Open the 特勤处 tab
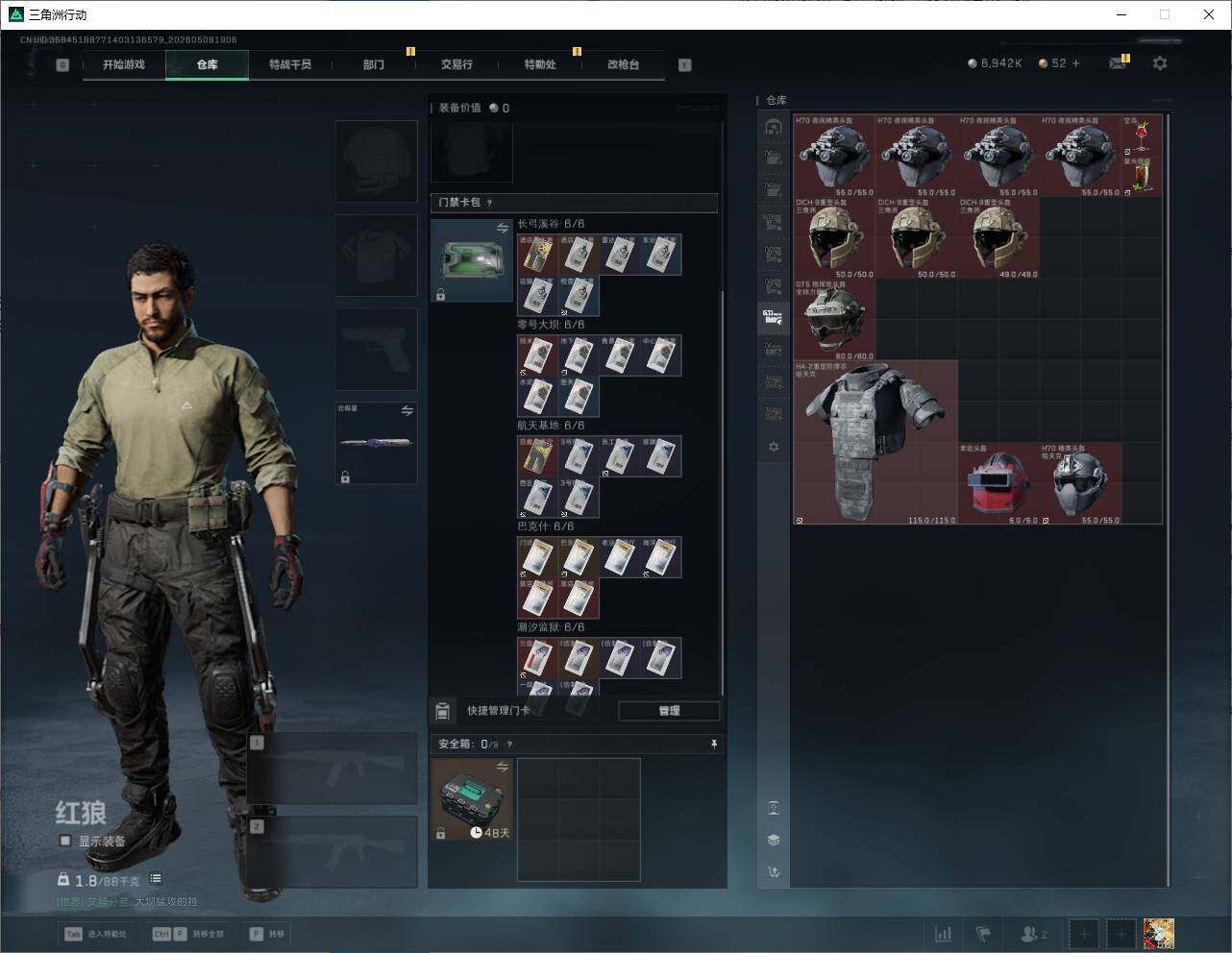 click(x=540, y=64)
